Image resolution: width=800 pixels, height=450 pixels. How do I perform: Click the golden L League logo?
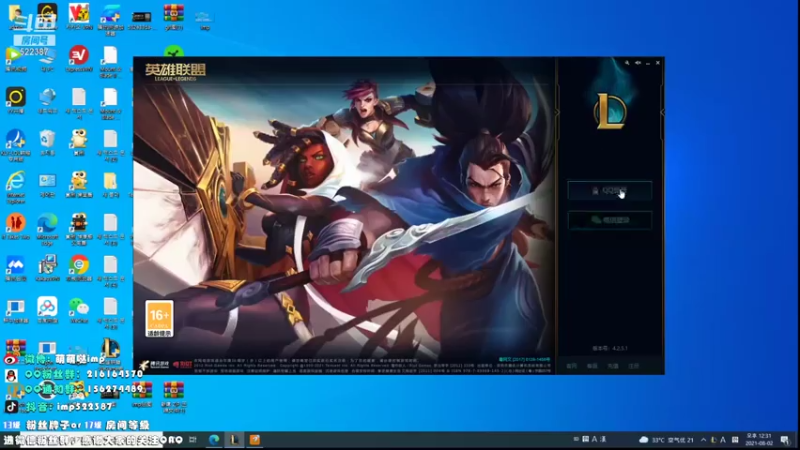coord(610,110)
